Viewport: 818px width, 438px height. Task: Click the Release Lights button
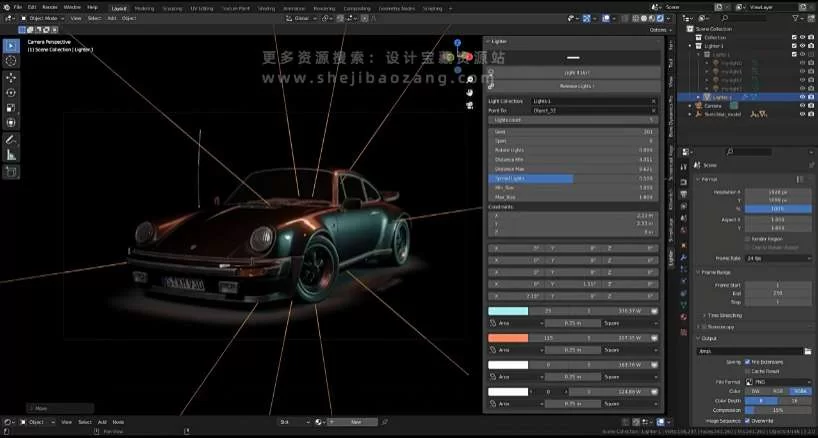[x=573, y=87]
